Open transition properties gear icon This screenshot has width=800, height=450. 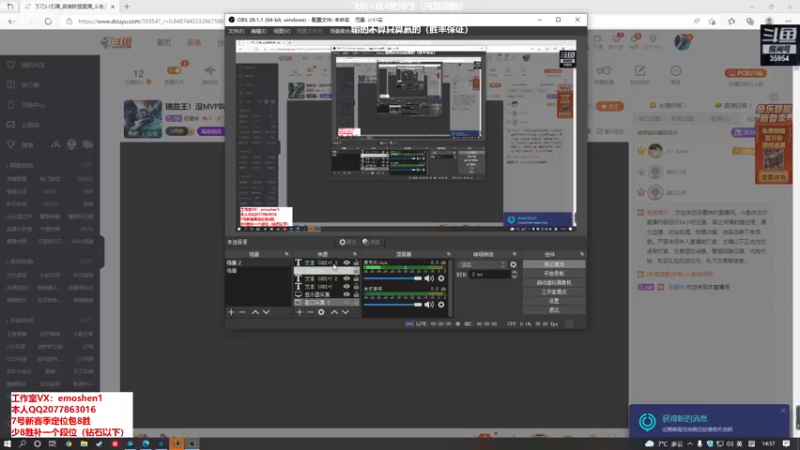point(513,265)
